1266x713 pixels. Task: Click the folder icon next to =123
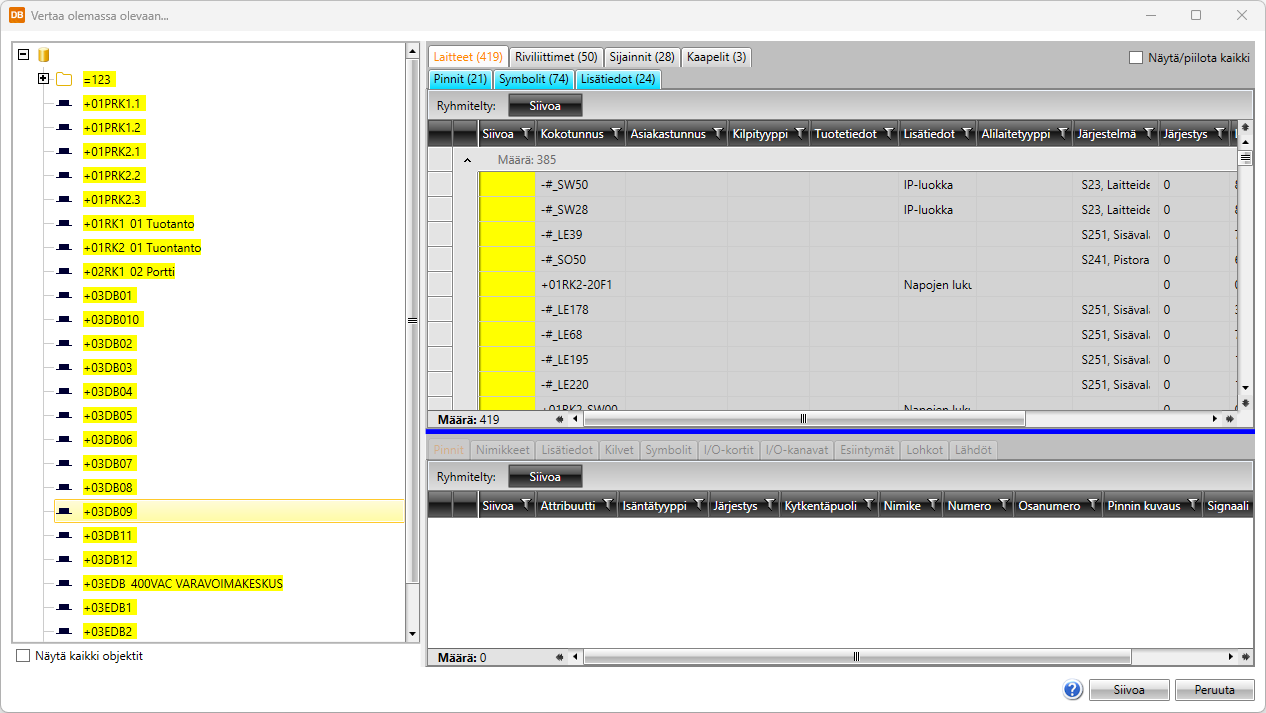64,79
